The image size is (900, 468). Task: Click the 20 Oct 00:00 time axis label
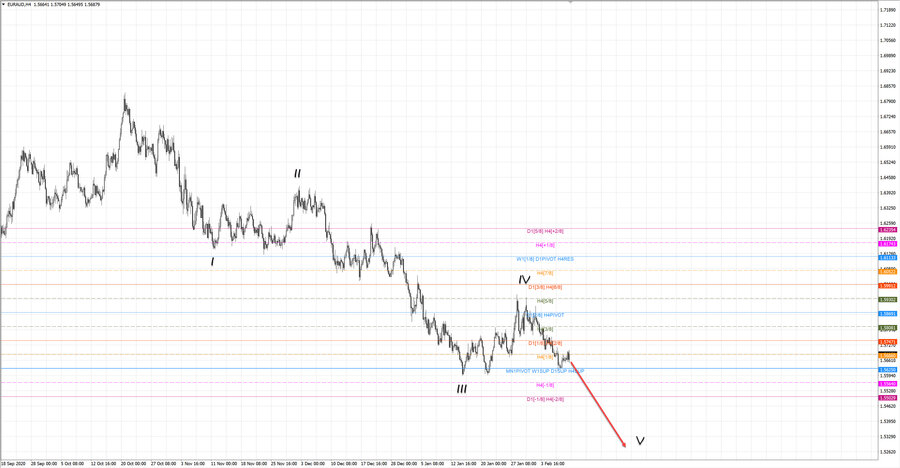point(133,463)
